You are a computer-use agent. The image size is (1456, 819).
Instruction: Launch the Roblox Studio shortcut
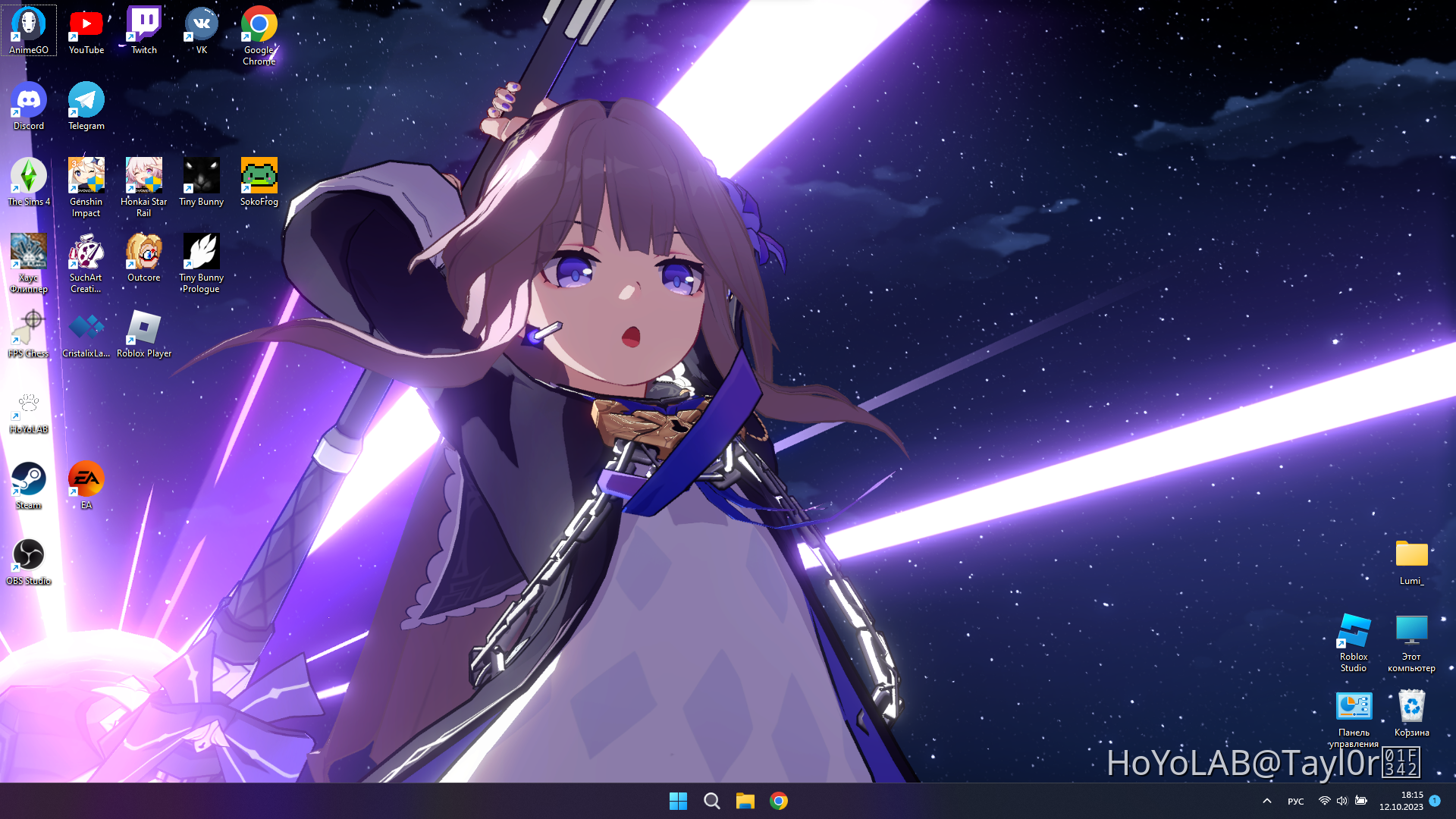click(x=1354, y=642)
